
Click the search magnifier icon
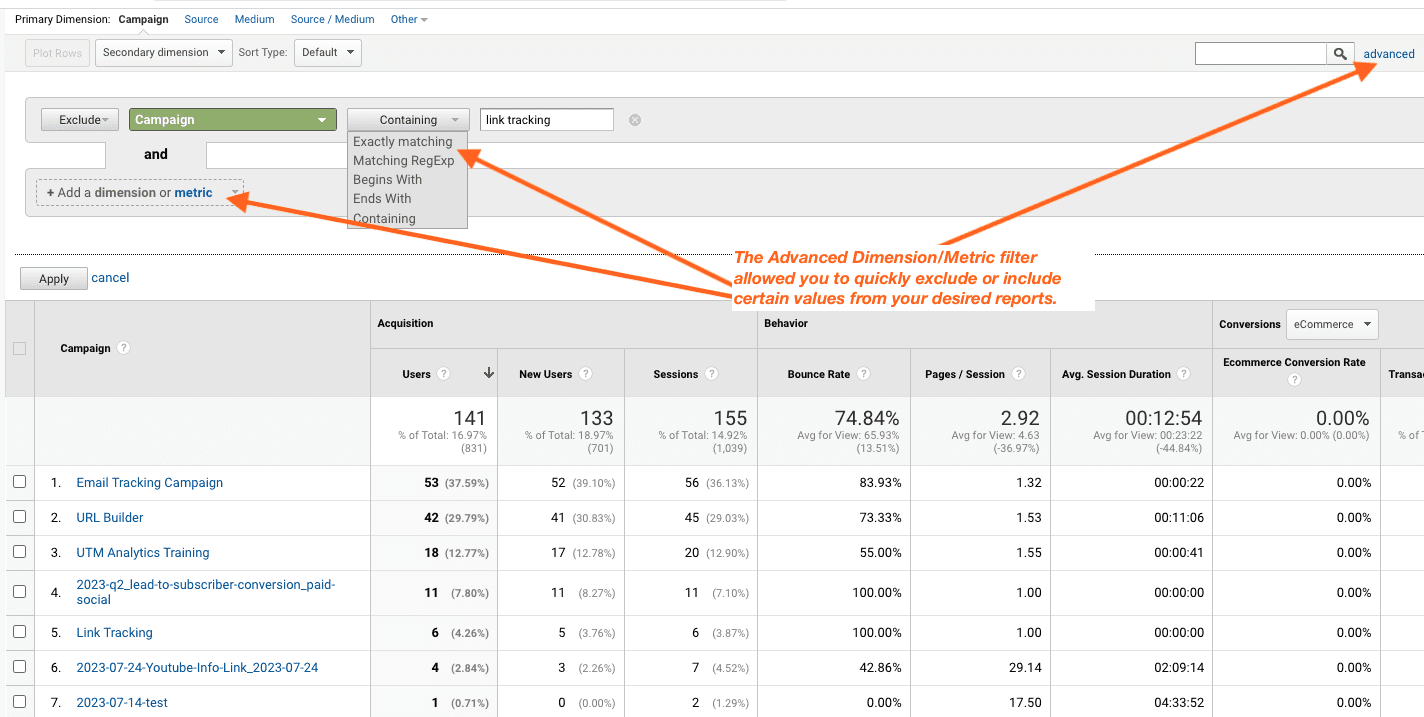point(1340,53)
